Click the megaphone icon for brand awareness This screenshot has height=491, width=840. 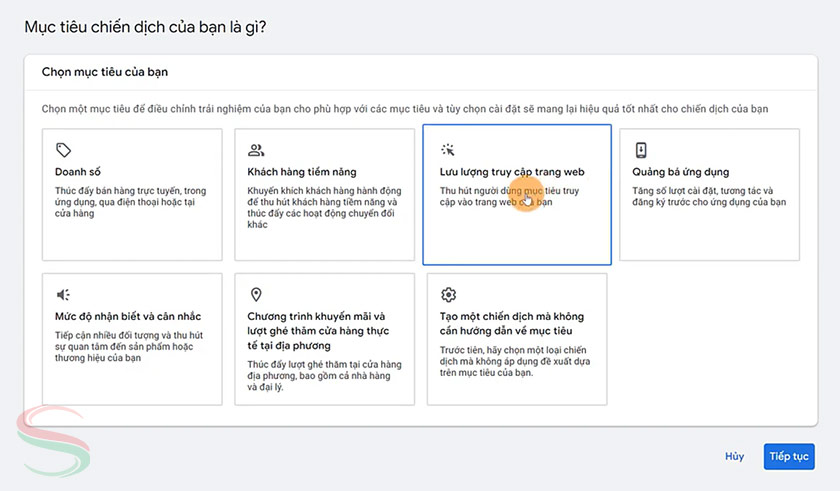pyautogui.click(x=63, y=294)
